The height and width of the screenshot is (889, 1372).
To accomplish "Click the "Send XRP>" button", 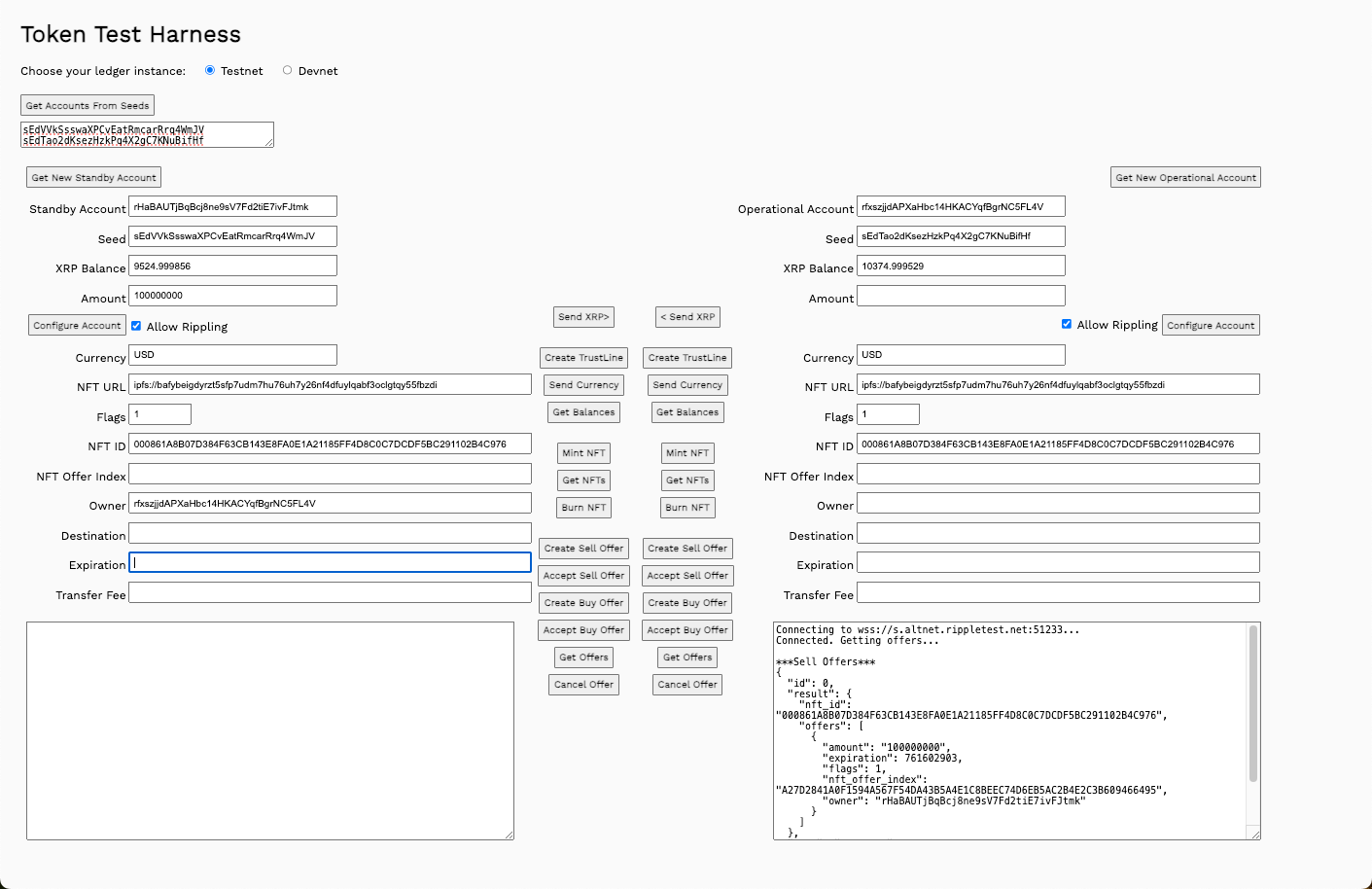I will [583, 317].
